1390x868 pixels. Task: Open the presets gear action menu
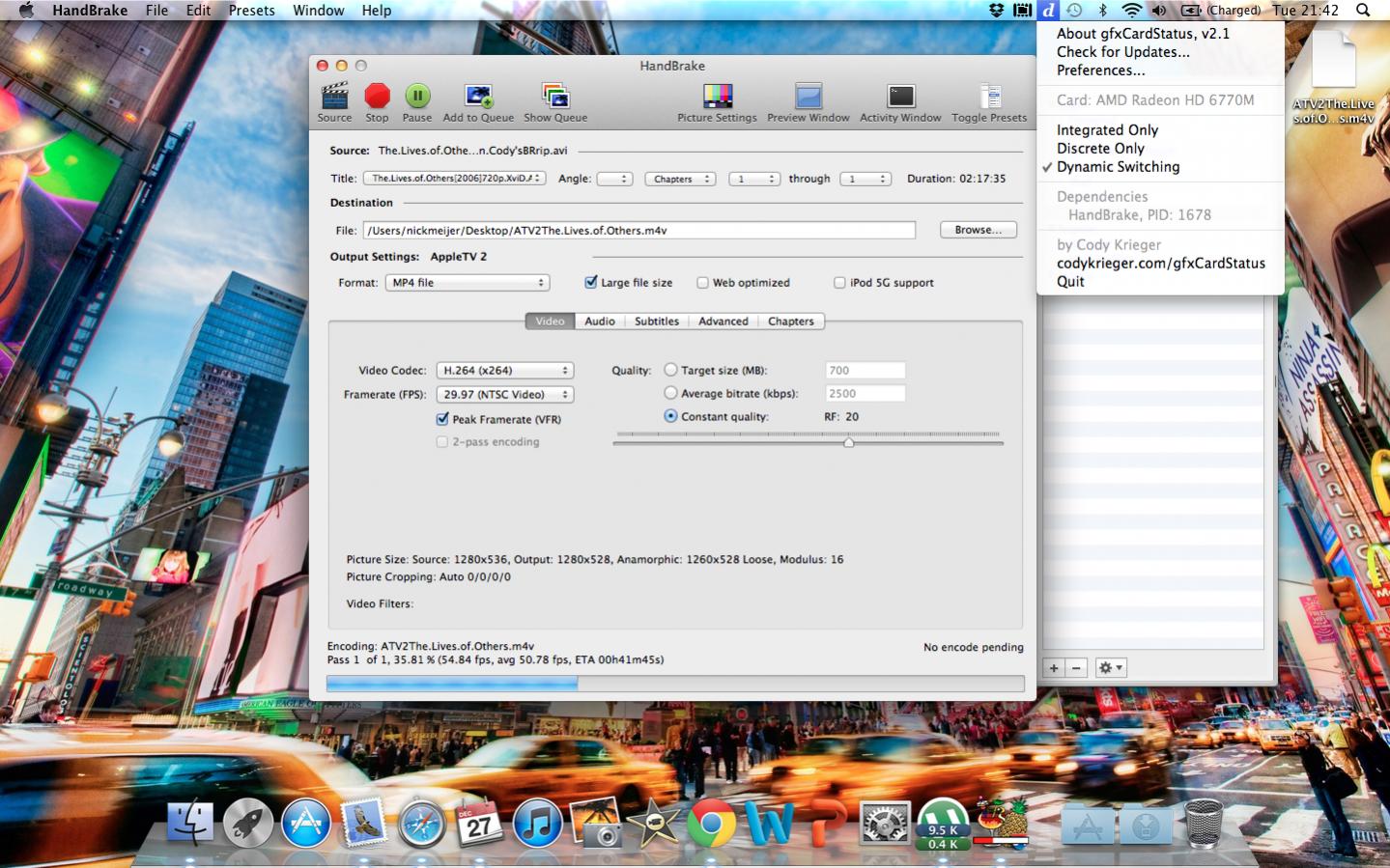point(1111,668)
